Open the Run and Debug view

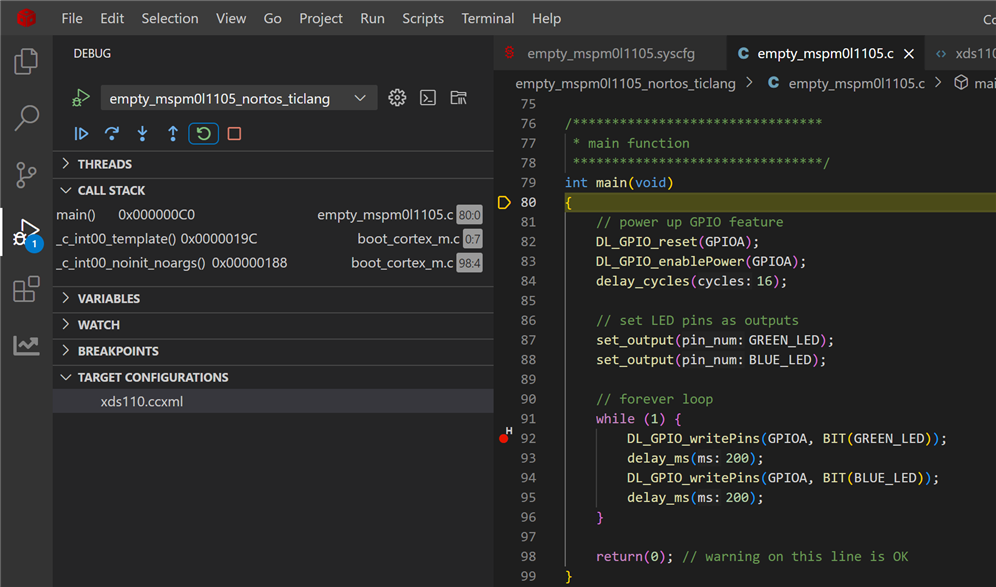(26, 233)
